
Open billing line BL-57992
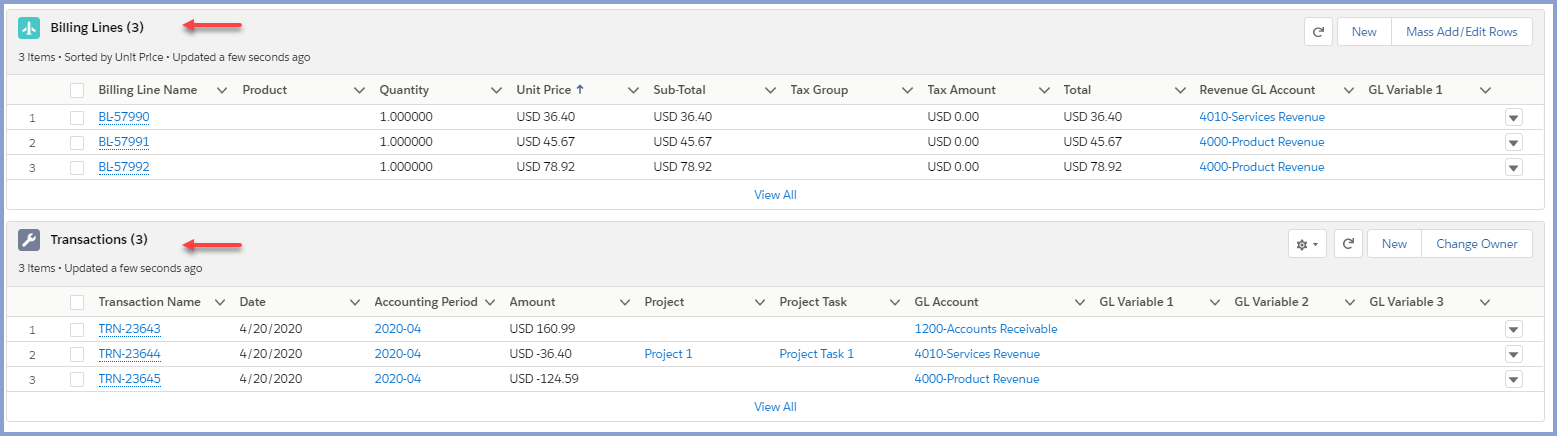coord(124,167)
